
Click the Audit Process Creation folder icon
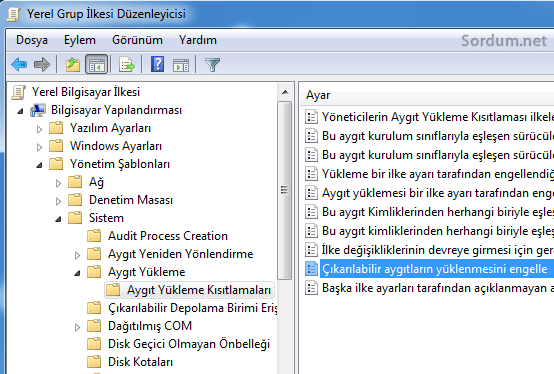coord(94,236)
